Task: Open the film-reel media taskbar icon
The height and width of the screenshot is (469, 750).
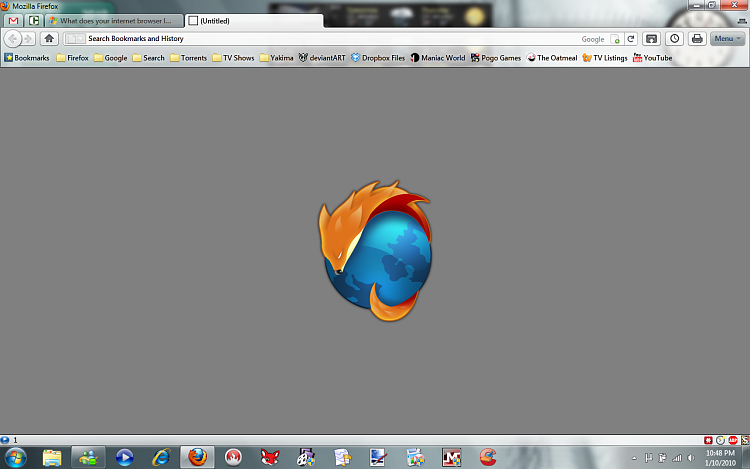Action: click(306, 458)
